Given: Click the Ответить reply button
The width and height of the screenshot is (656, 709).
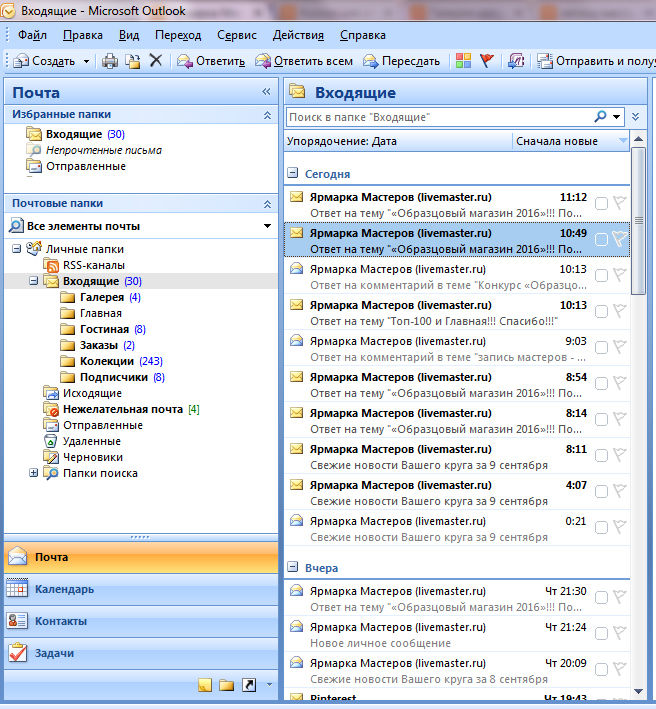Looking at the screenshot, I should [x=211, y=61].
